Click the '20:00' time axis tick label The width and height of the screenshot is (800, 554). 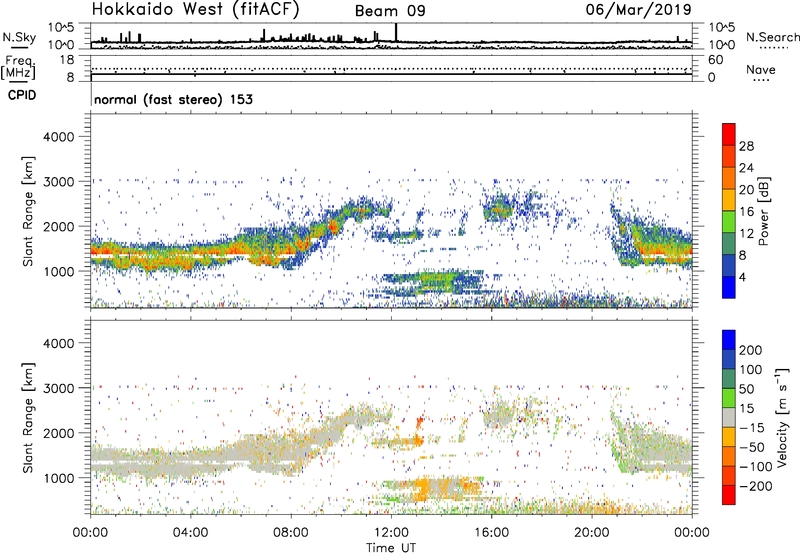coord(591,533)
